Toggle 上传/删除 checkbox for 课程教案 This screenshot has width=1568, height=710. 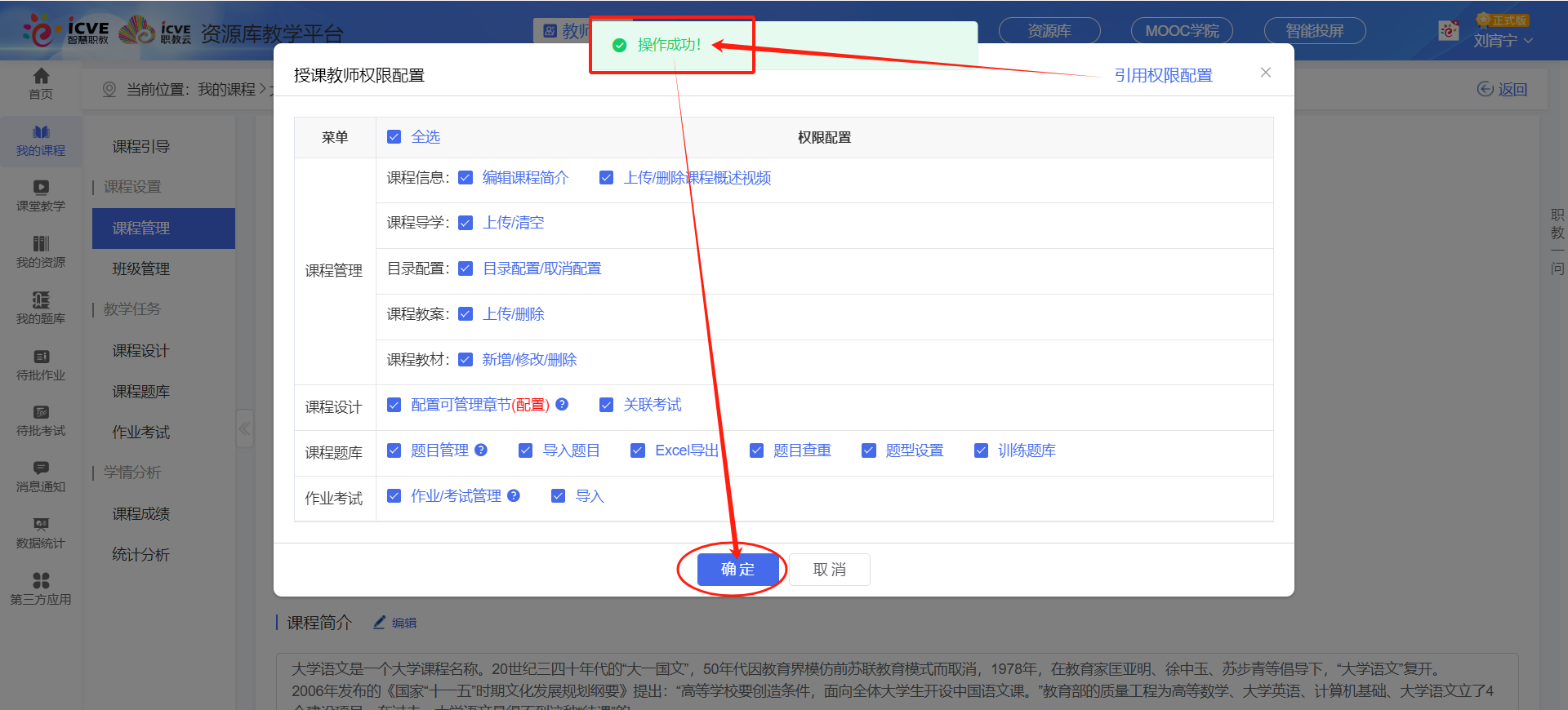(465, 314)
